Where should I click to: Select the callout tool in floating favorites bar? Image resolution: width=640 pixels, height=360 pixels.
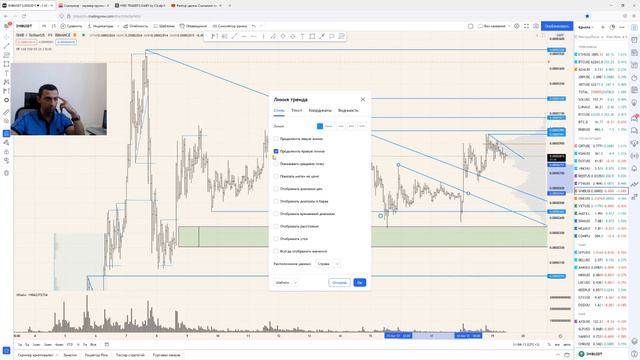pos(332,36)
